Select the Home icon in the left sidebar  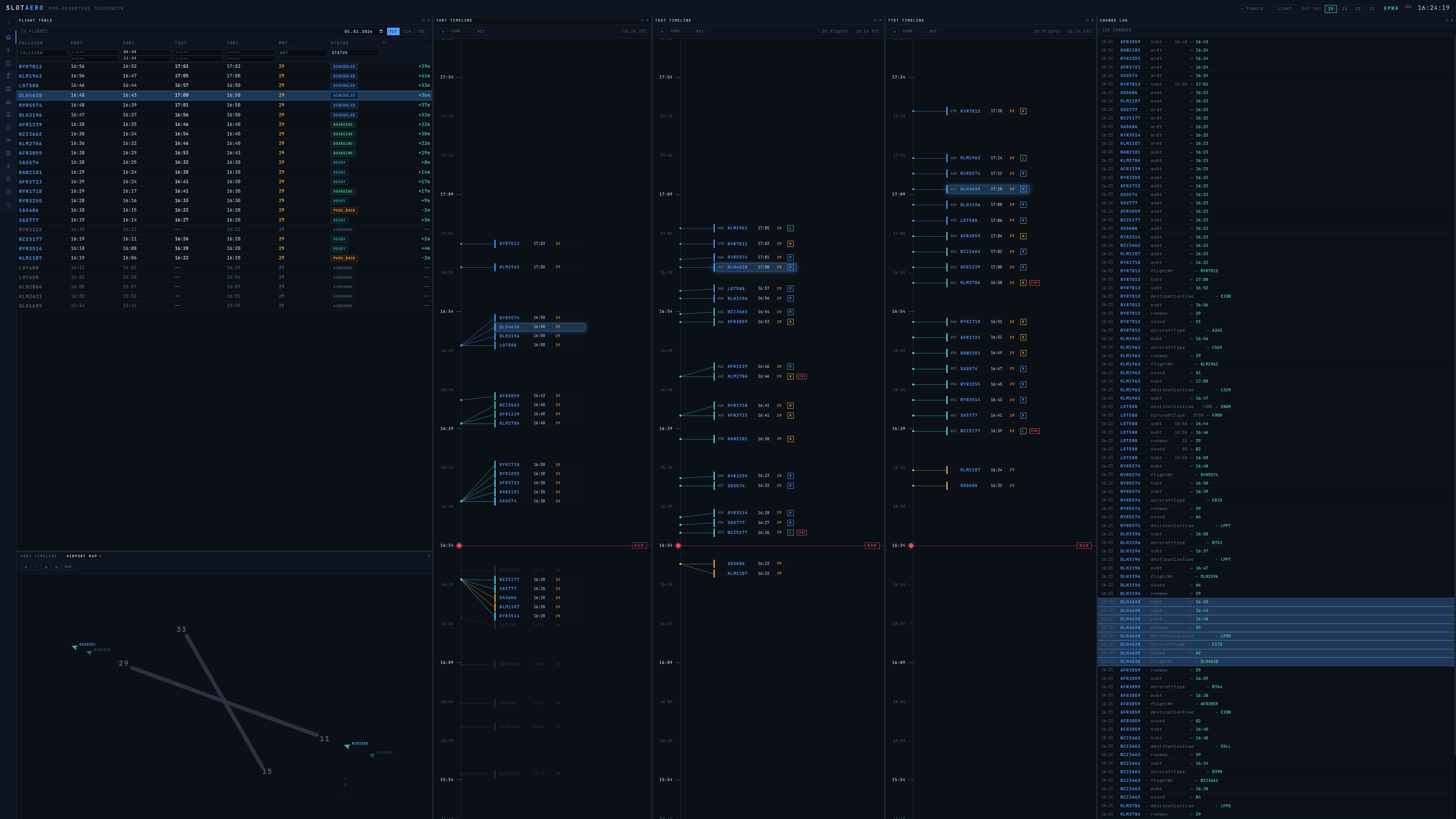click(8, 37)
